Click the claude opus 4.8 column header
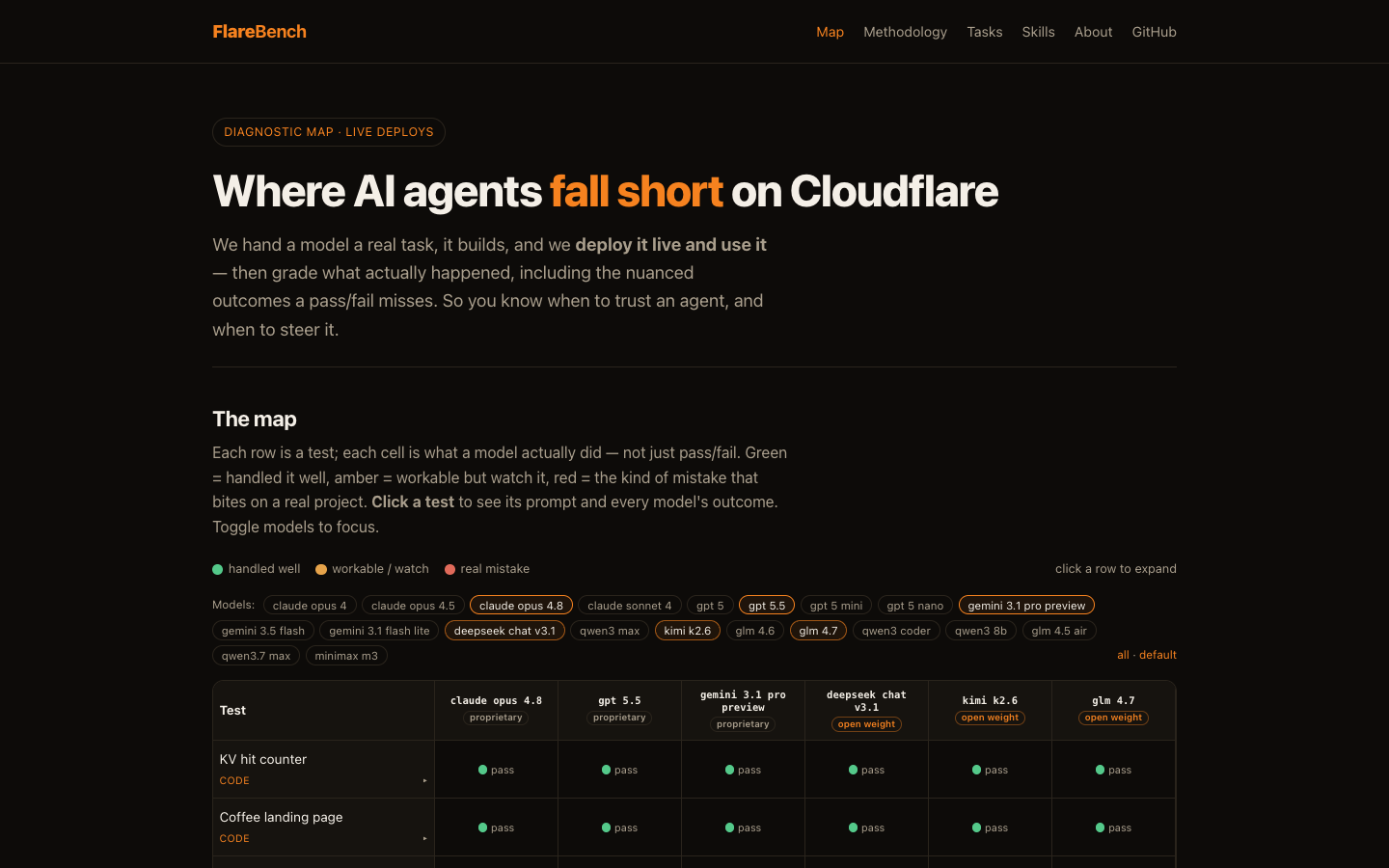1389x868 pixels. [x=496, y=711]
